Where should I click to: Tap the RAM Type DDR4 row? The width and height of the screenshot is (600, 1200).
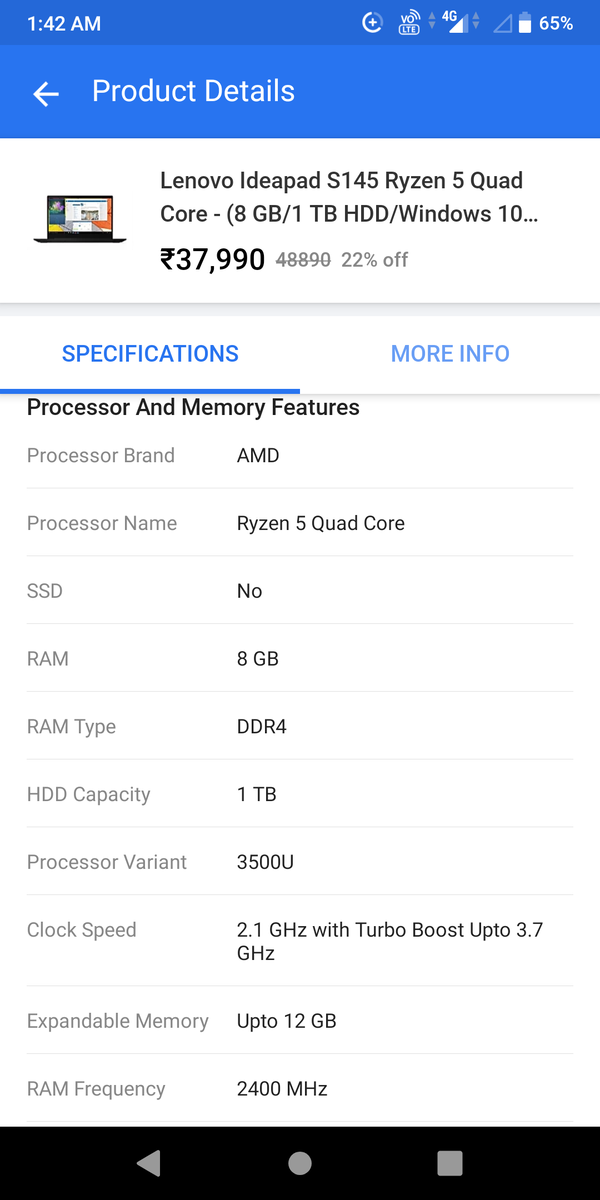(x=300, y=727)
